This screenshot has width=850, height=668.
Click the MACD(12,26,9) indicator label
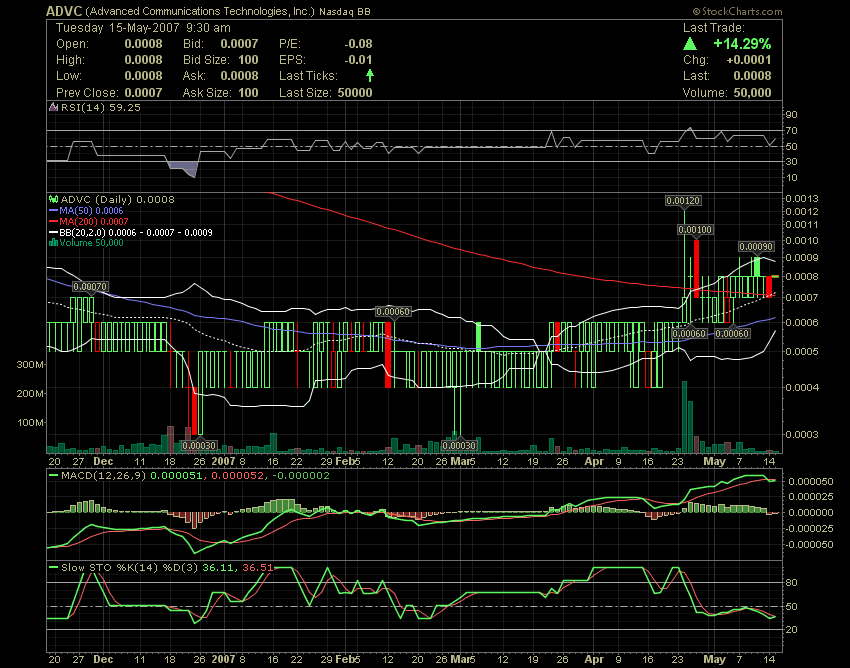(104, 476)
